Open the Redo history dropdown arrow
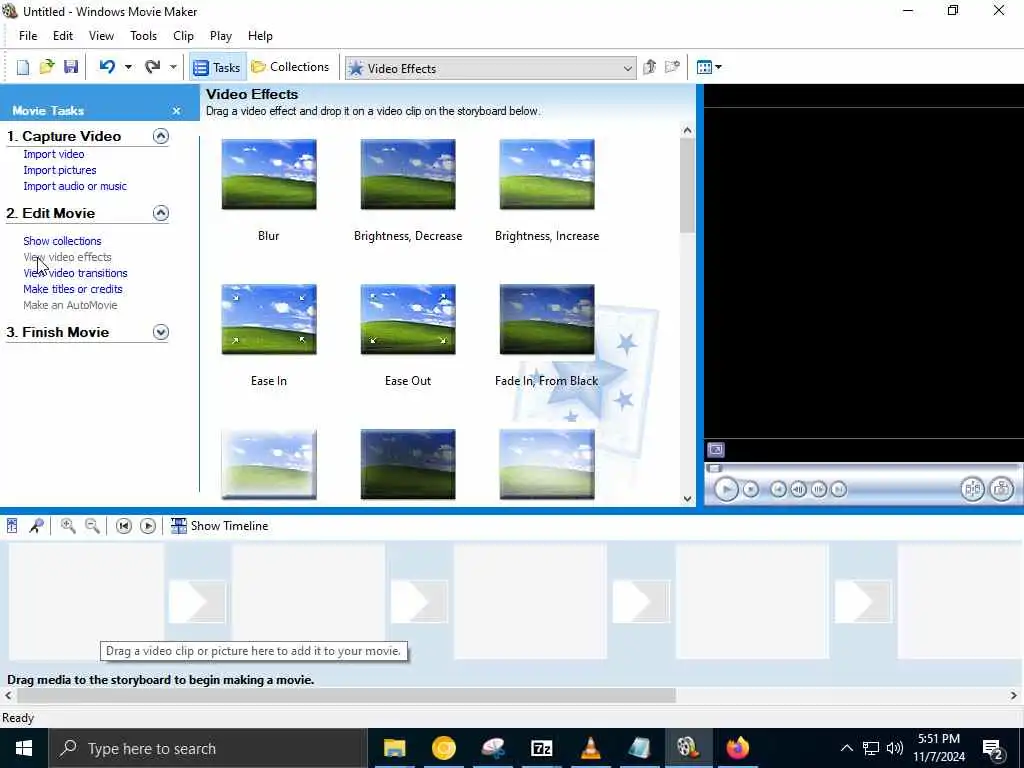The height and width of the screenshot is (768, 1024). pos(173,67)
